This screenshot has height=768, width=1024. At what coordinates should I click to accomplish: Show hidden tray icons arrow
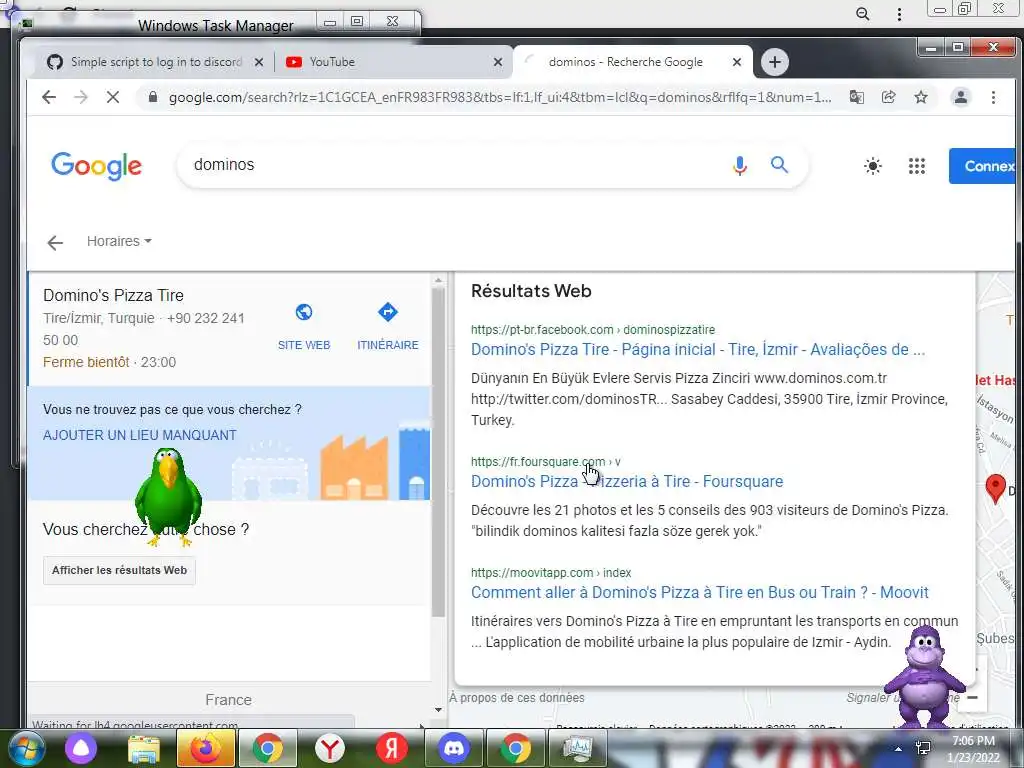point(899,749)
